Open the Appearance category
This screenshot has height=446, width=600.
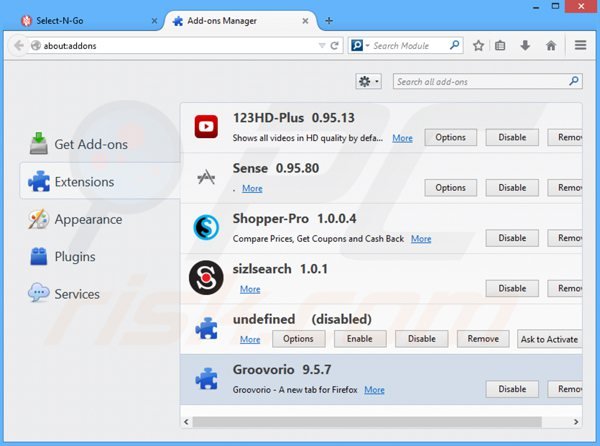pyautogui.click(x=99, y=219)
